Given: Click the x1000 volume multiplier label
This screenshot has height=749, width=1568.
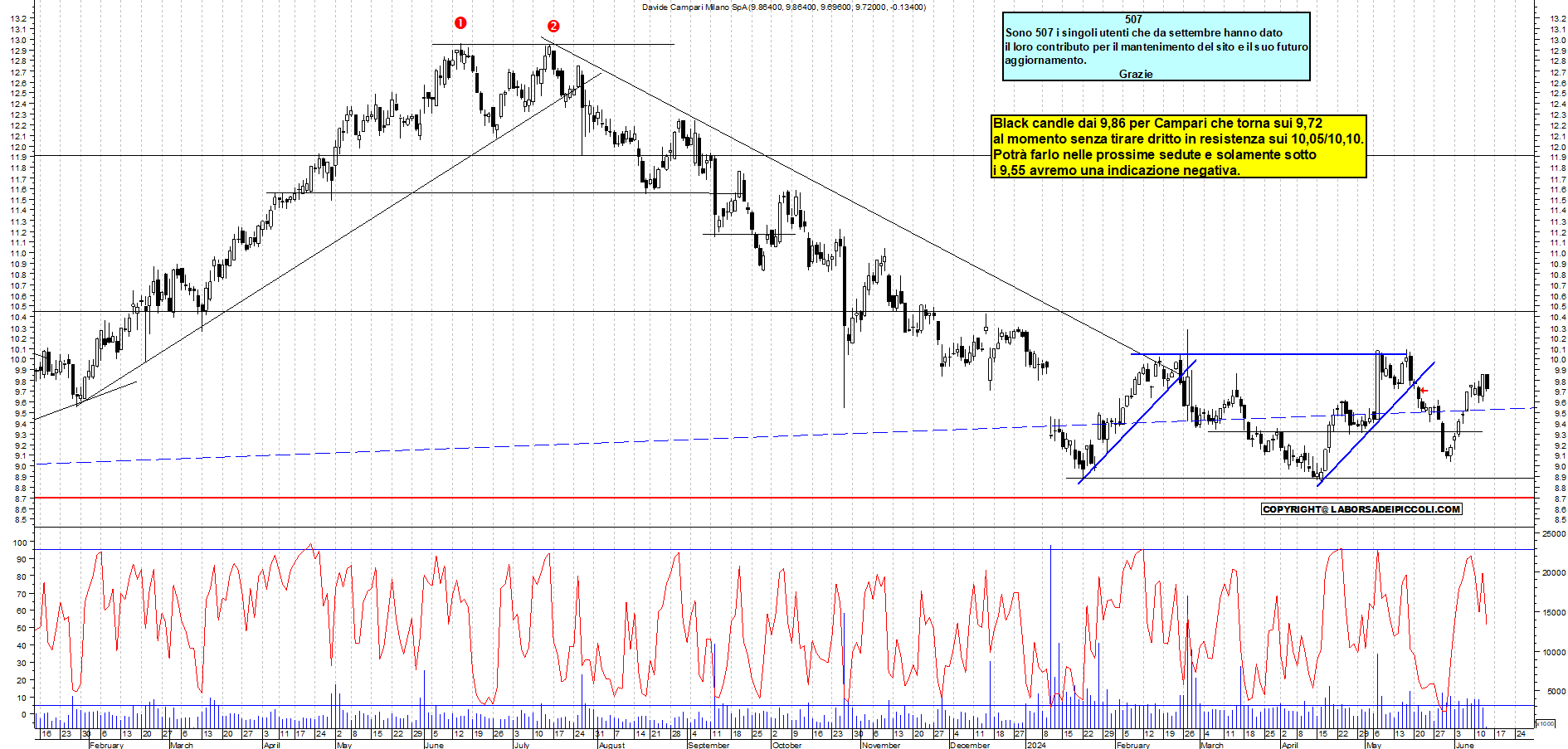Looking at the screenshot, I should coord(1546,723).
